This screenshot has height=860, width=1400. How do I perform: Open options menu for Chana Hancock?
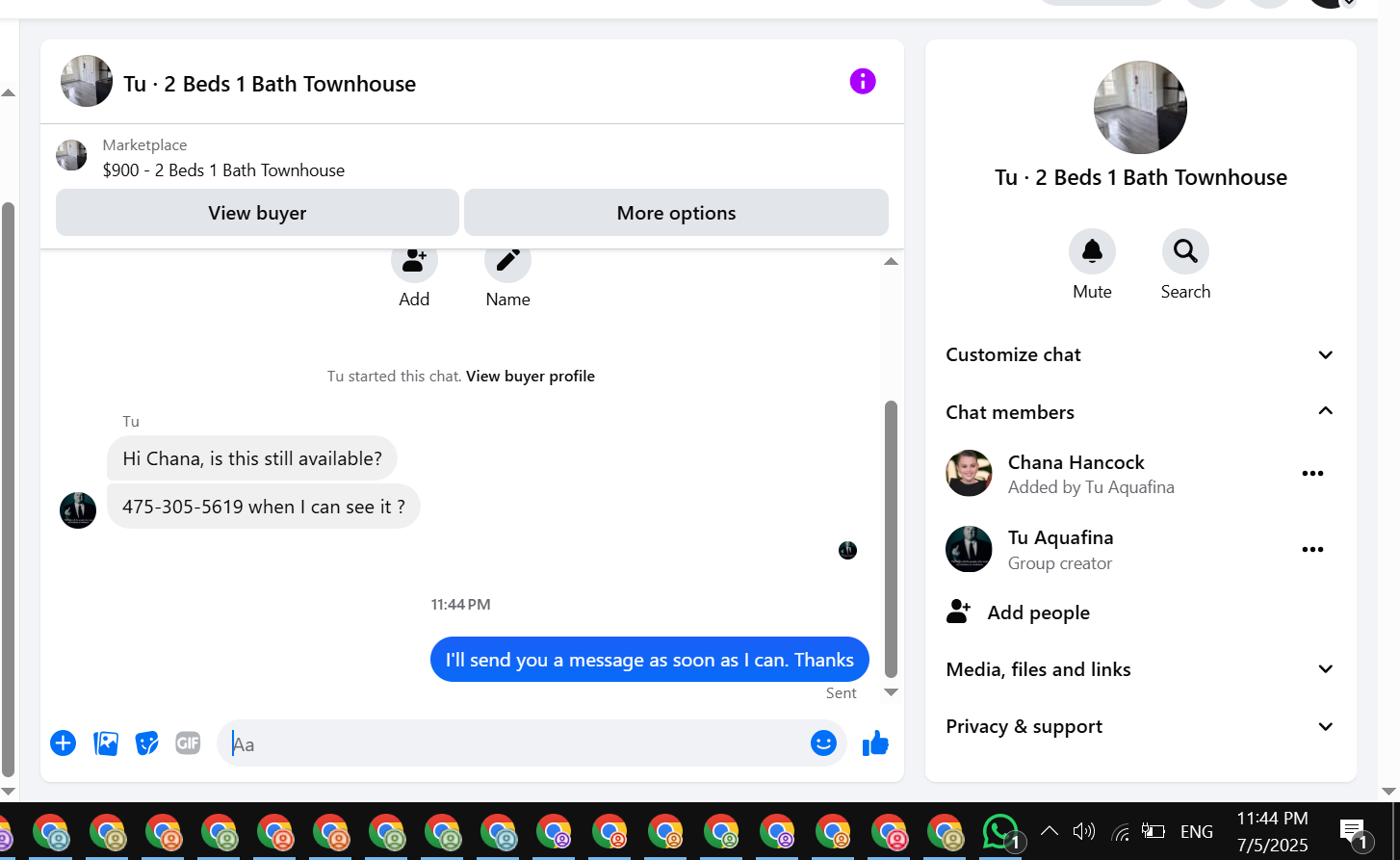[x=1312, y=473]
